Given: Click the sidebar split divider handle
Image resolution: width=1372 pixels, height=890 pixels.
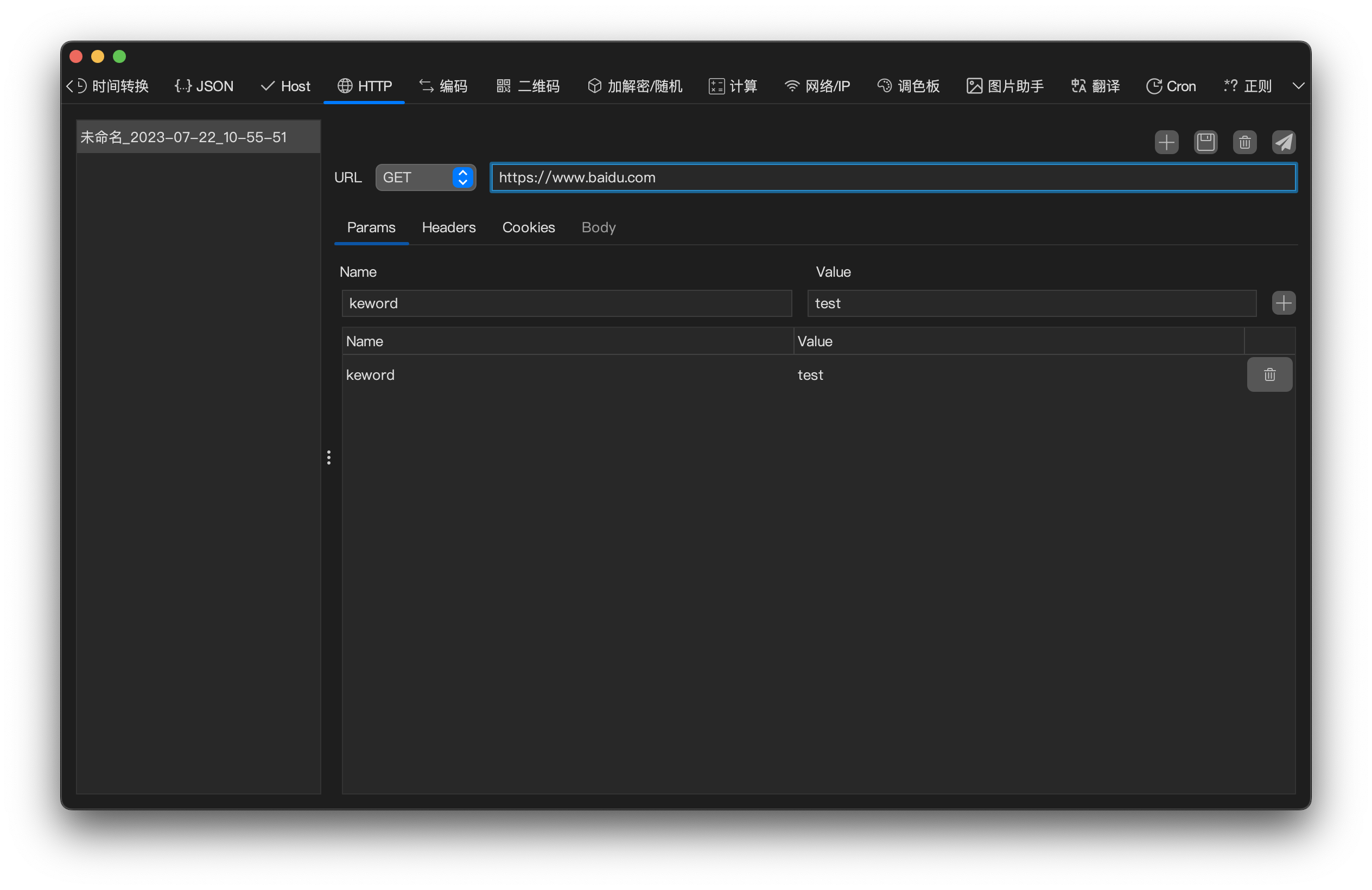Looking at the screenshot, I should click(x=328, y=457).
